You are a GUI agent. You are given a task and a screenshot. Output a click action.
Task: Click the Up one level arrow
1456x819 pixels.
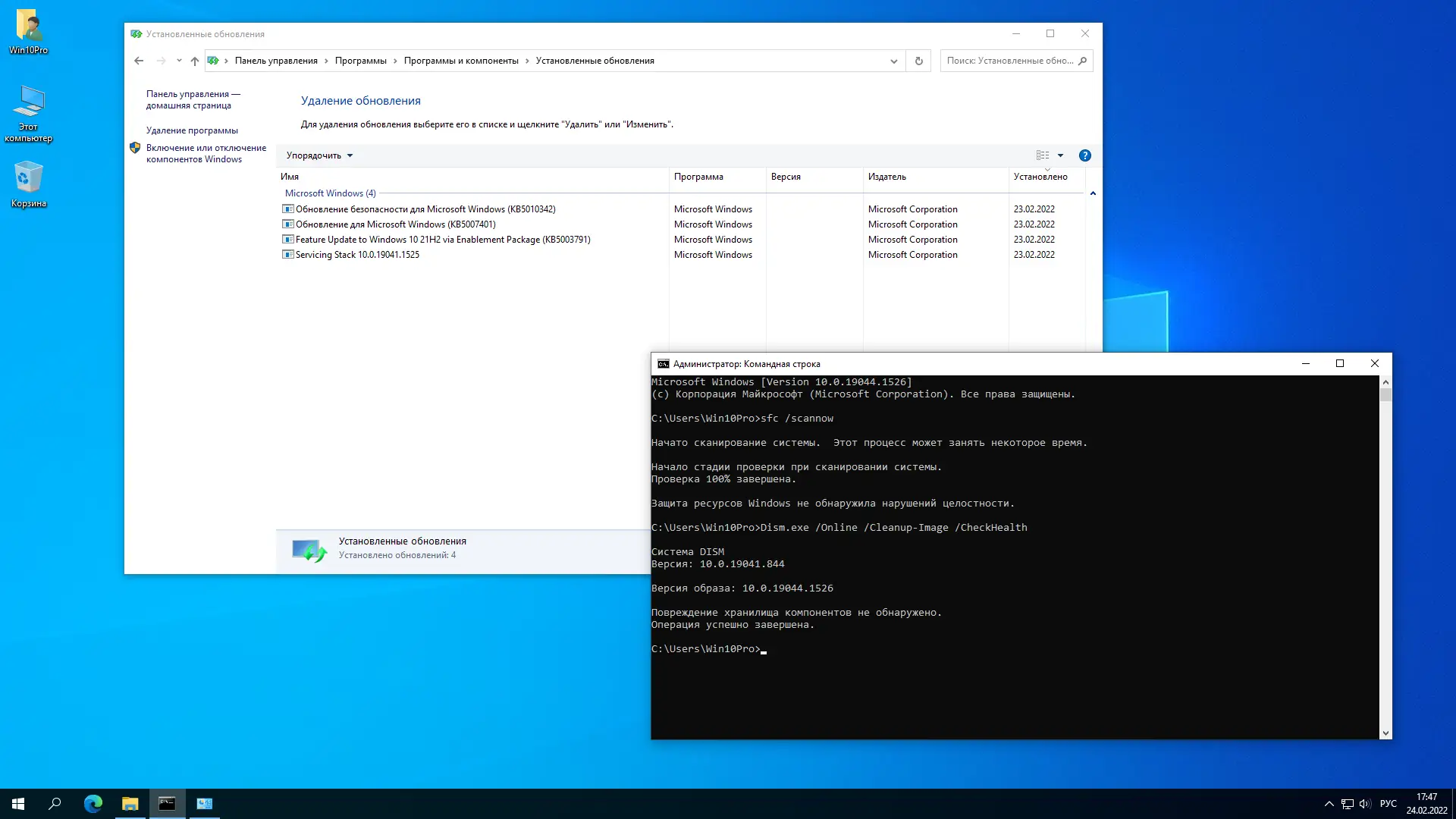(195, 61)
